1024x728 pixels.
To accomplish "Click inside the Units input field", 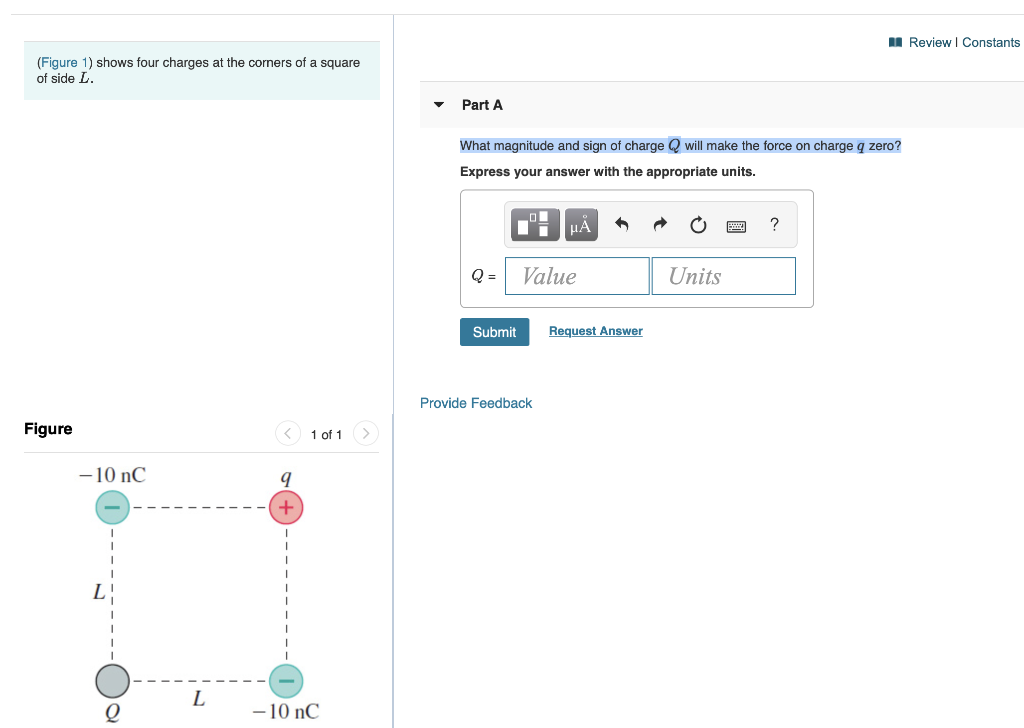I will pyautogui.click(x=723, y=276).
